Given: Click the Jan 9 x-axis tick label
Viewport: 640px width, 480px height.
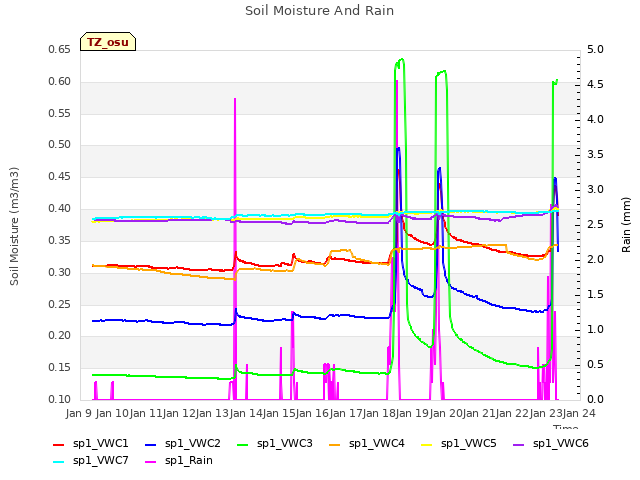Looking at the screenshot, I should [x=78, y=413].
